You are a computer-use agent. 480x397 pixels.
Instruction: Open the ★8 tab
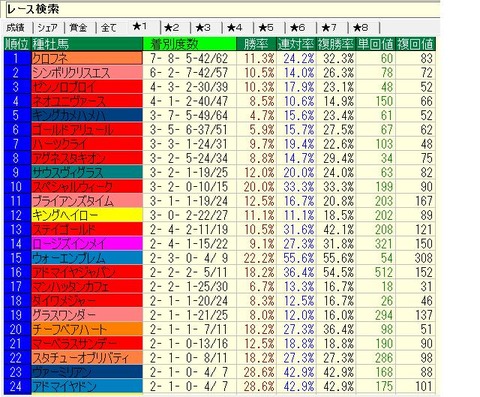pyautogui.click(x=361, y=28)
